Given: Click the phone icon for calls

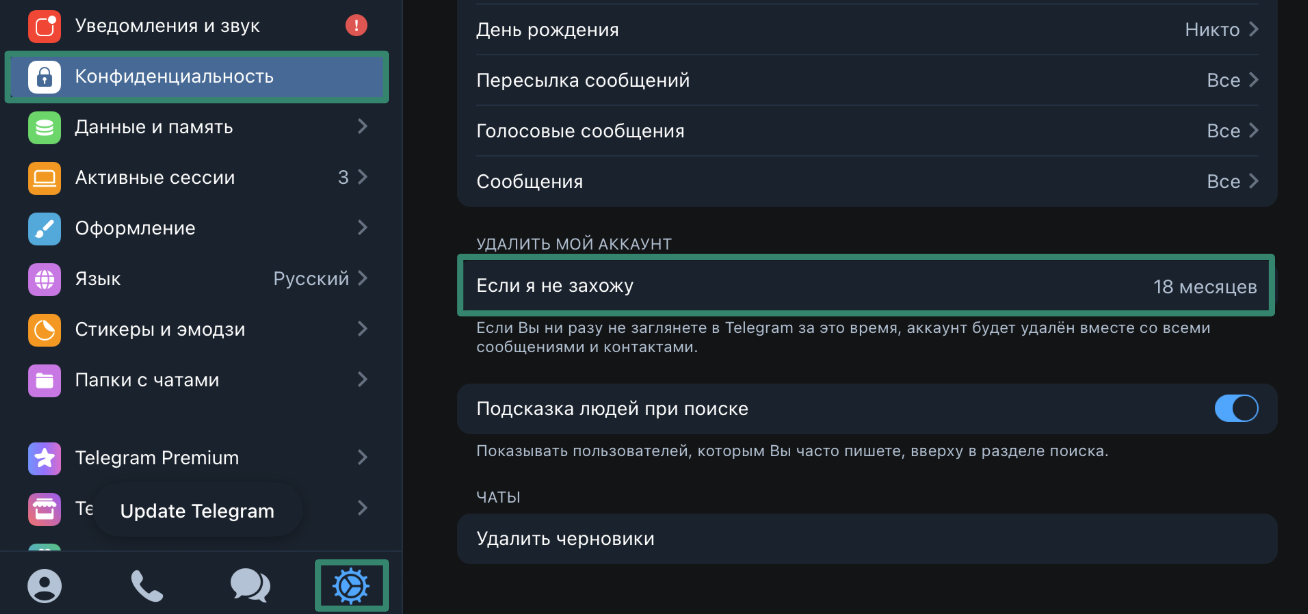Looking at the screenshot, I should coord(147,586).
